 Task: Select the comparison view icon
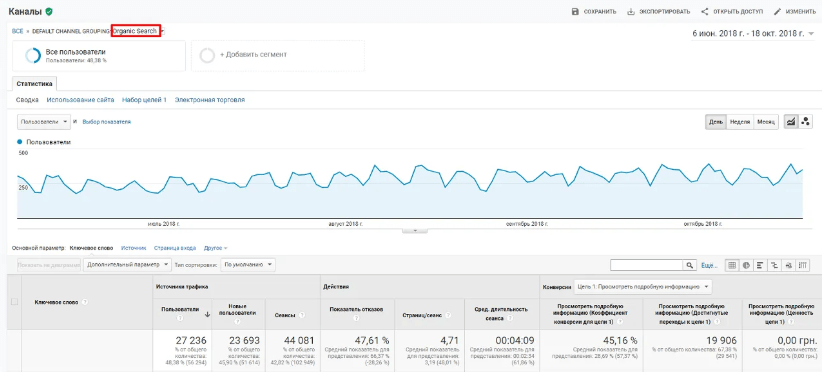click(775, 265)
